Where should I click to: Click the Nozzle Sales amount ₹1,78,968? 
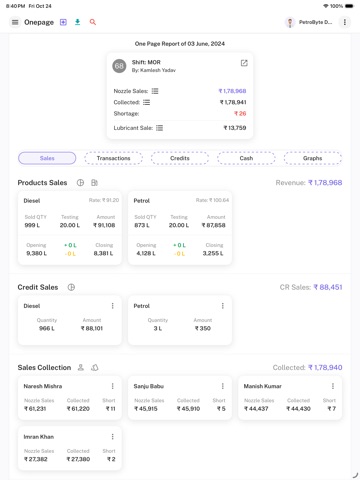click(232, 91)
